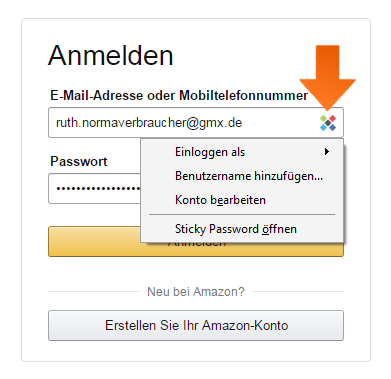Click the Passwort field label
Image resolution: width=391 pixels, height=379 pixels.
point(79,161)
